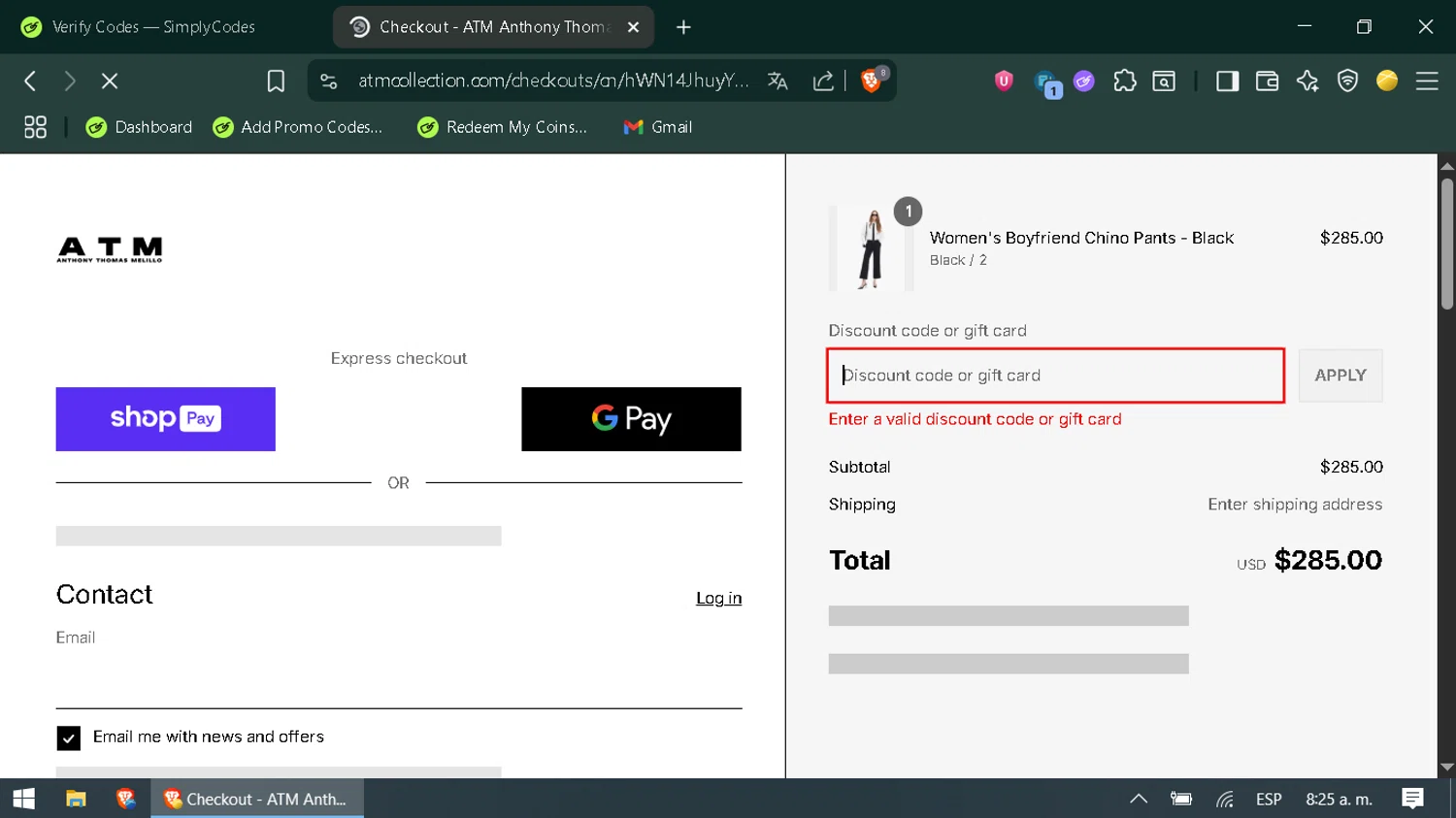Open Gmail bookmark

pos(657,127)
